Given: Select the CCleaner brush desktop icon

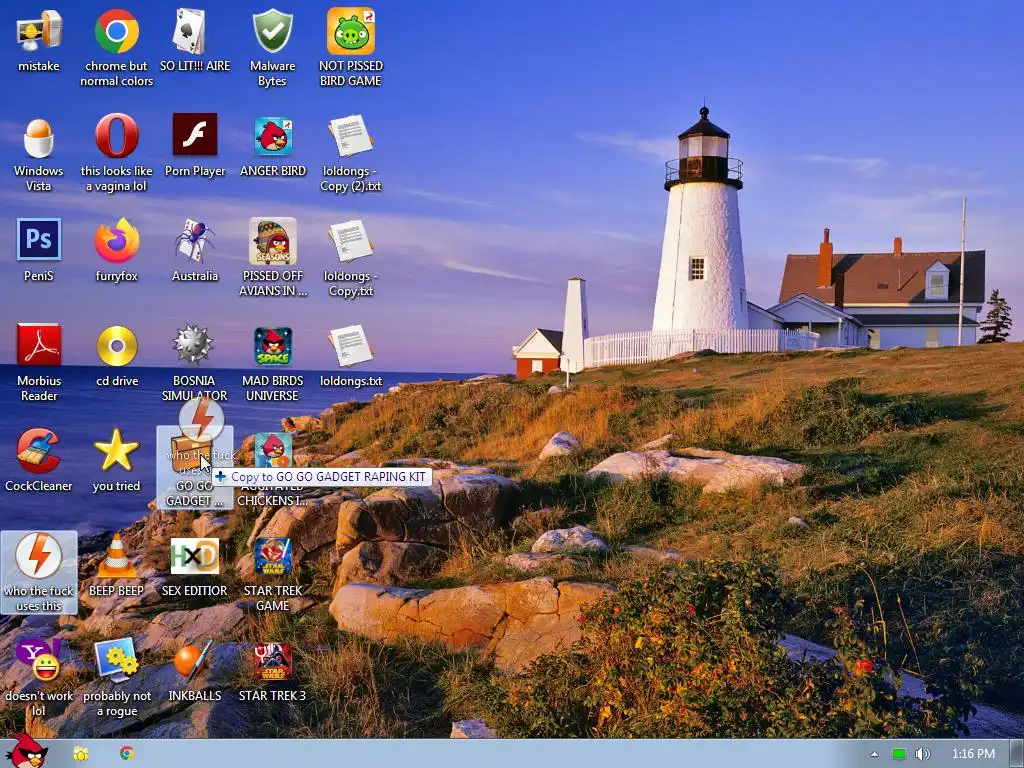Looking at the screenshot, I should 39,451.
